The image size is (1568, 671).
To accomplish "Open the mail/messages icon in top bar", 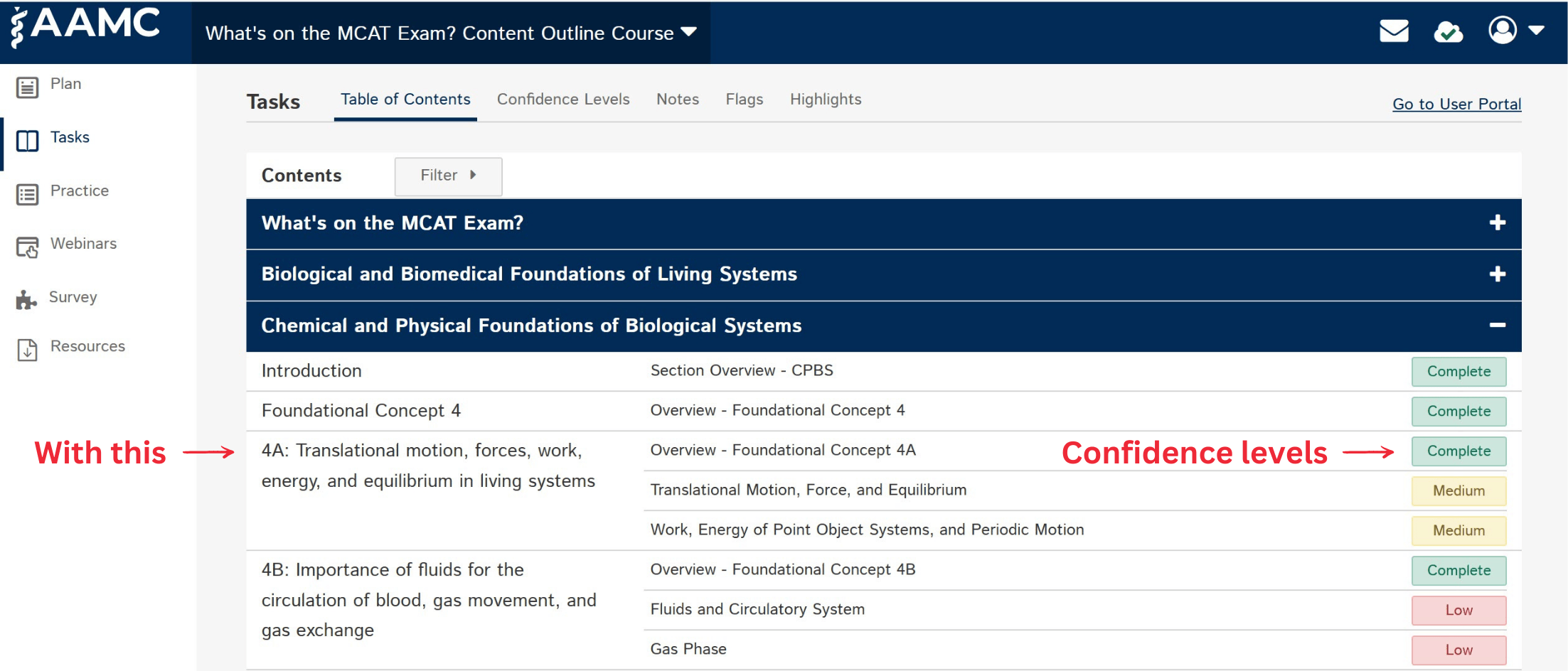I will (x=1394, y=31).
